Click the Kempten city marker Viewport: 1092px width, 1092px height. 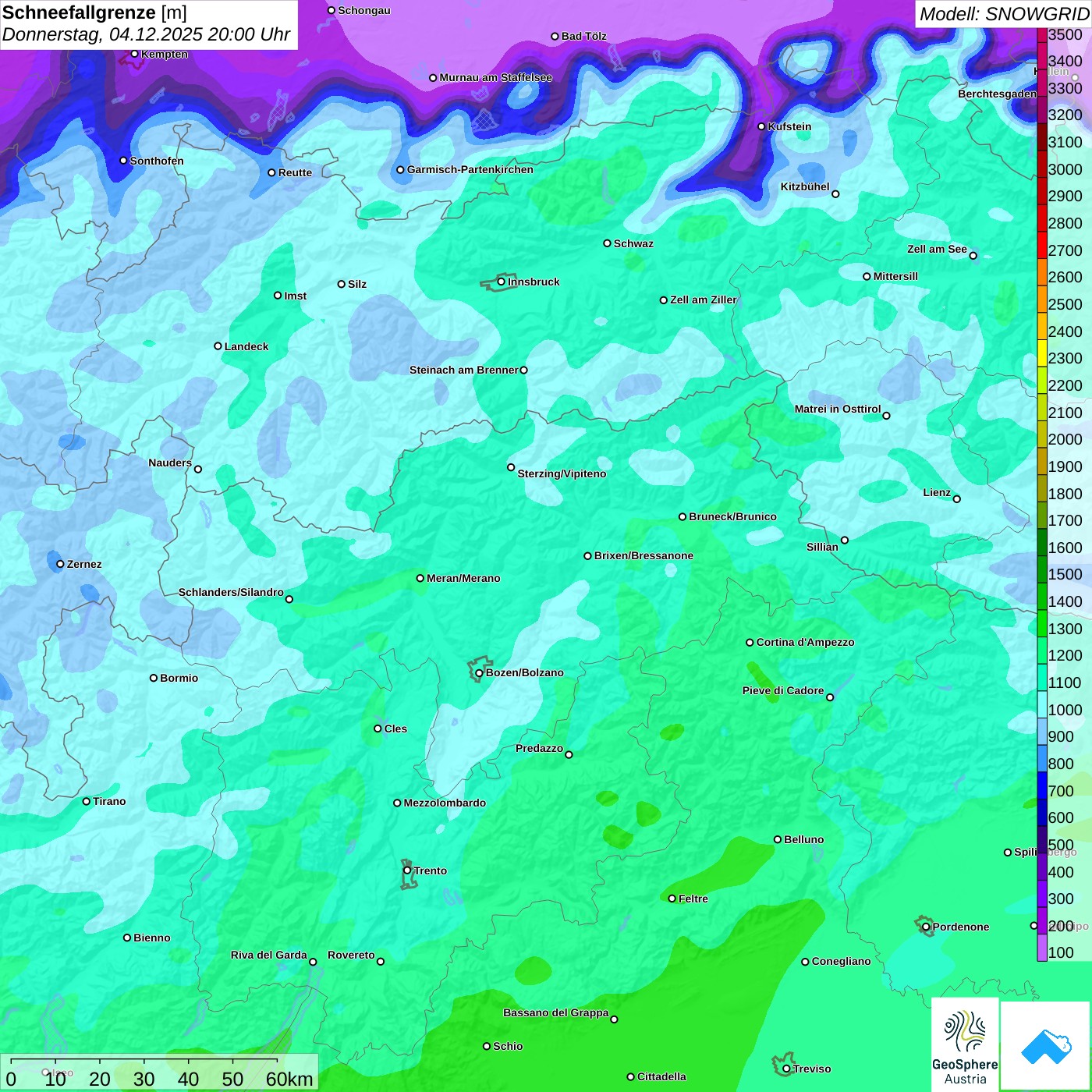(x=134, y=54)
